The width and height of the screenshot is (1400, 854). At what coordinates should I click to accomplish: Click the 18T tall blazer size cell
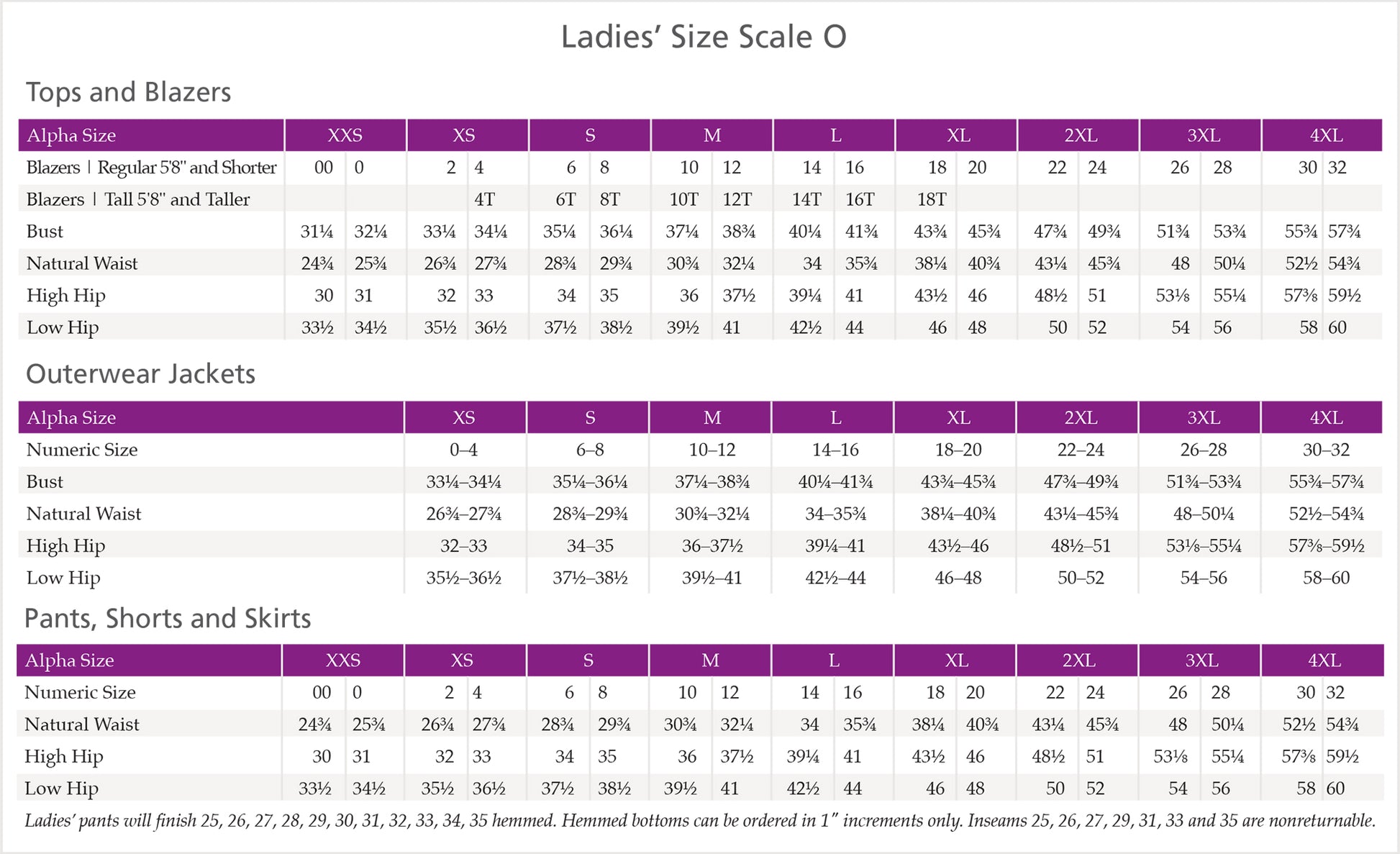point(932,199)
